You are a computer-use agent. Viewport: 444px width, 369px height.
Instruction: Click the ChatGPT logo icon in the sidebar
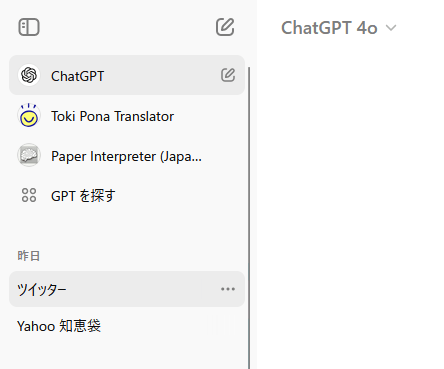[29, 75]
